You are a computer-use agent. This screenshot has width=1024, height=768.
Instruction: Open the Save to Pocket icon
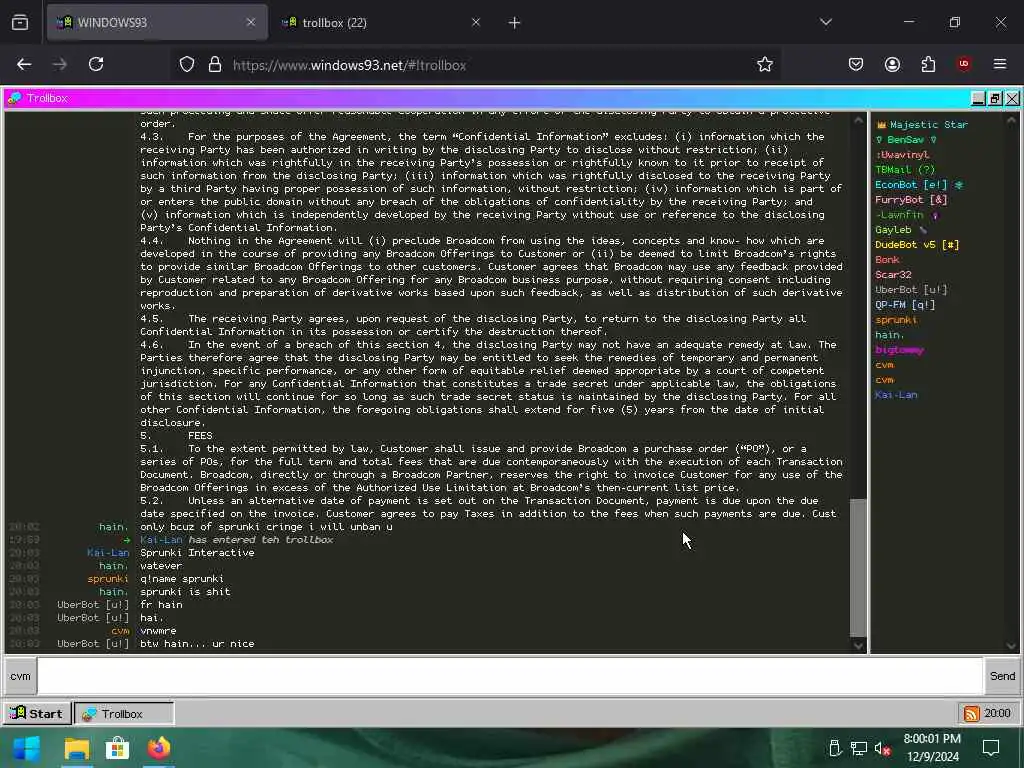click(856, 64)
